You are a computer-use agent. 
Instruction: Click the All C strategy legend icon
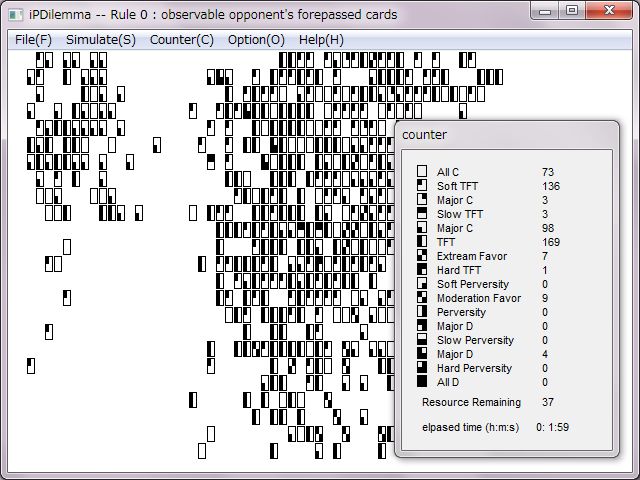tap(422, 171)
